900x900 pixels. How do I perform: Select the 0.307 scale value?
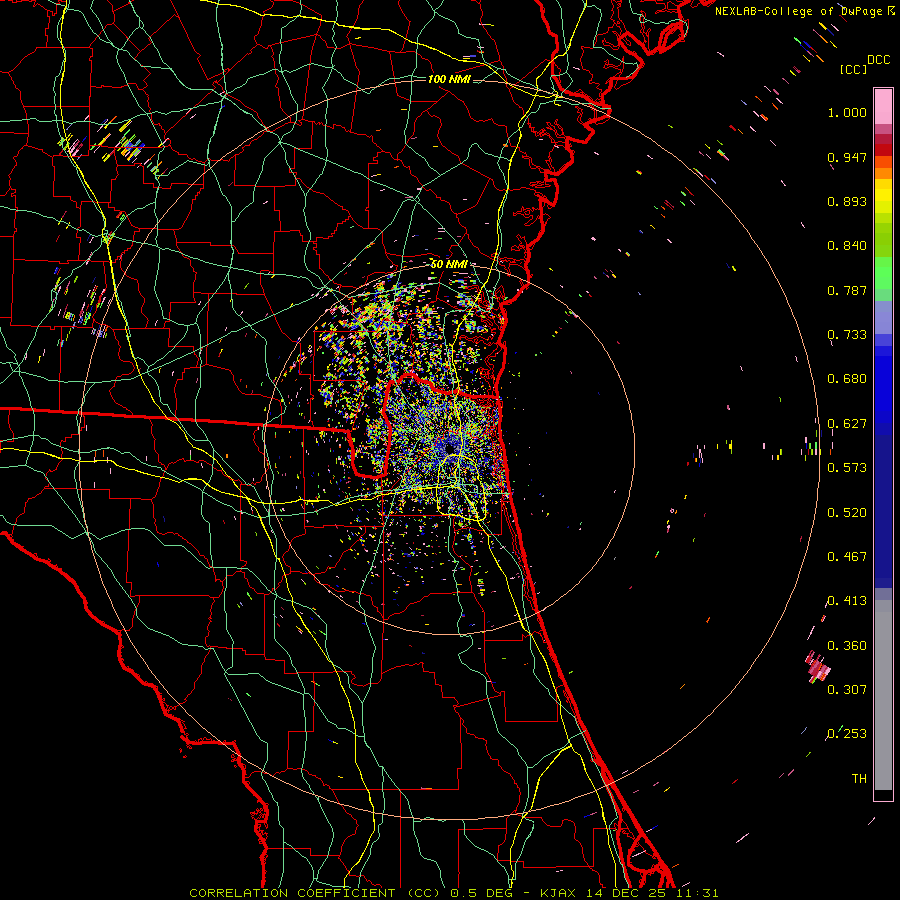tap(847, 689)
